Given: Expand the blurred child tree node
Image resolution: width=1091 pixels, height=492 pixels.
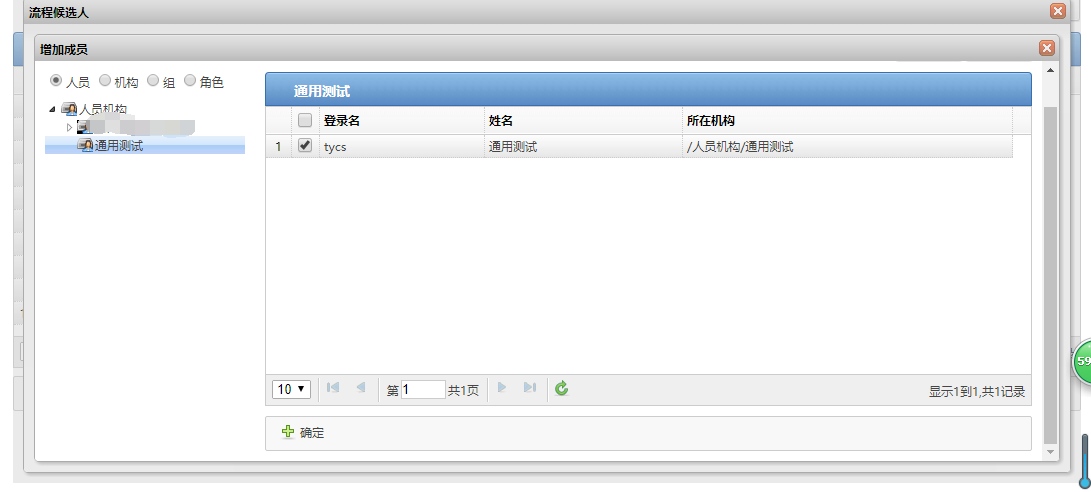Looking at the screenshot, I should pyautogui.click(x=69, y=127).
